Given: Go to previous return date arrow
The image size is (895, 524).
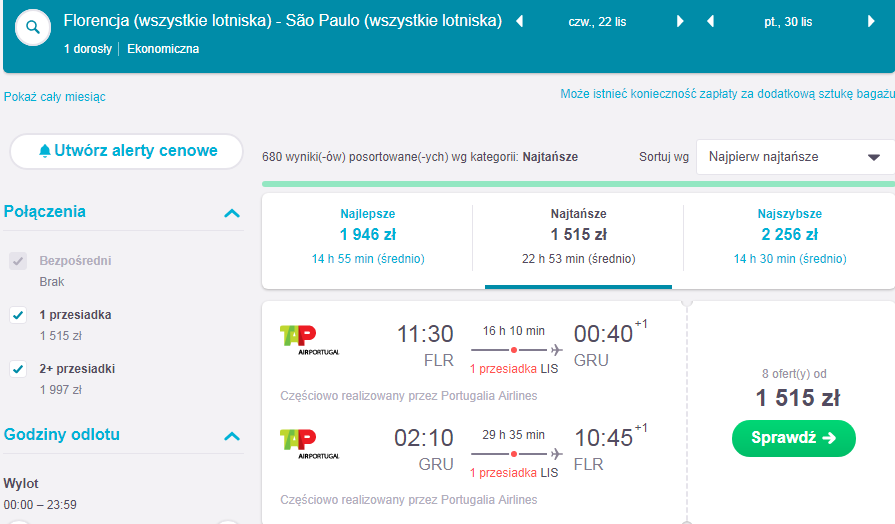Looking at the screenshot, I should pyautogui.click(x=711, y=22).
